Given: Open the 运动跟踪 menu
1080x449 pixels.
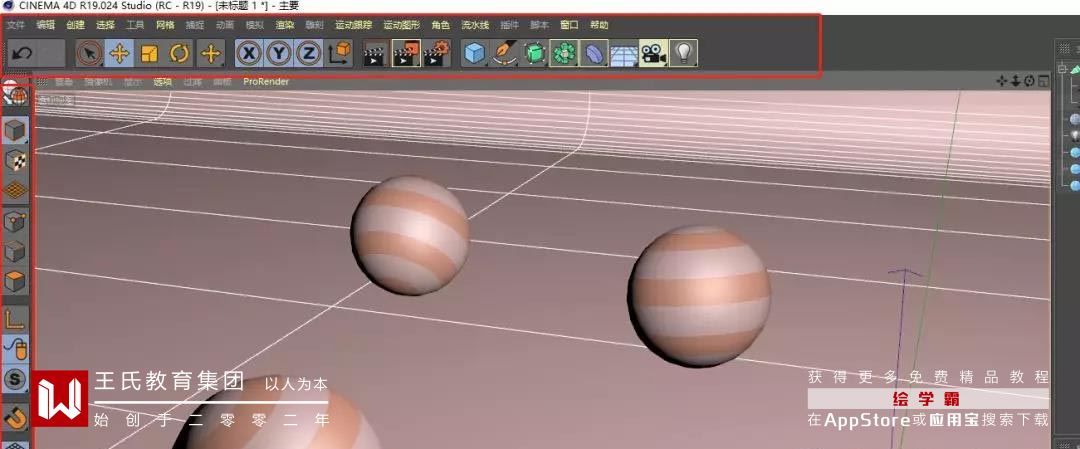Looking at the screenshot, I should point(353,25).
